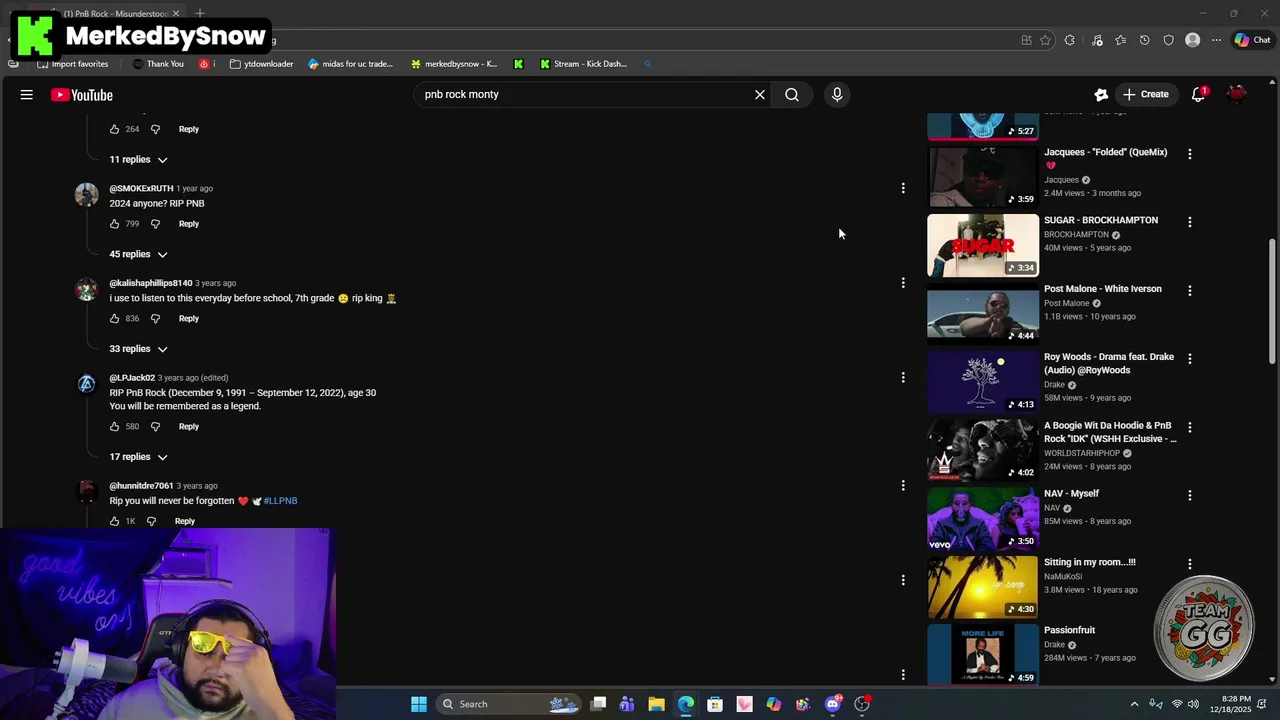
Task: Expand the 17 replies thread
Action: (138, 457)
